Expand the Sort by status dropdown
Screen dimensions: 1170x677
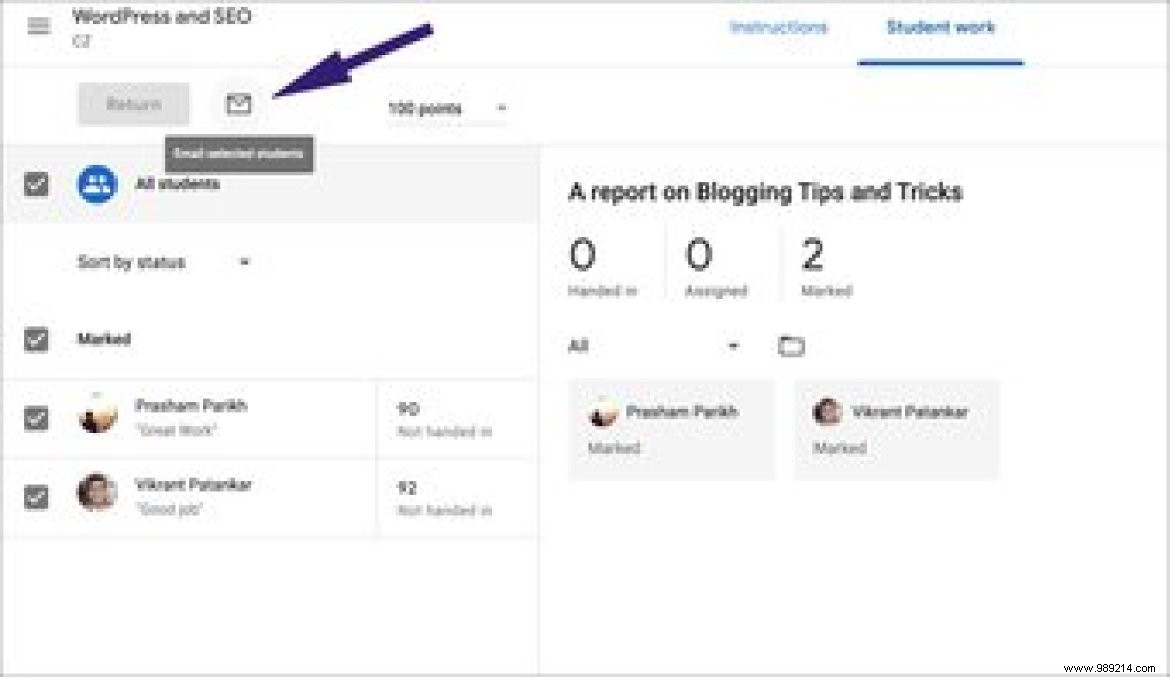(246, 262)
